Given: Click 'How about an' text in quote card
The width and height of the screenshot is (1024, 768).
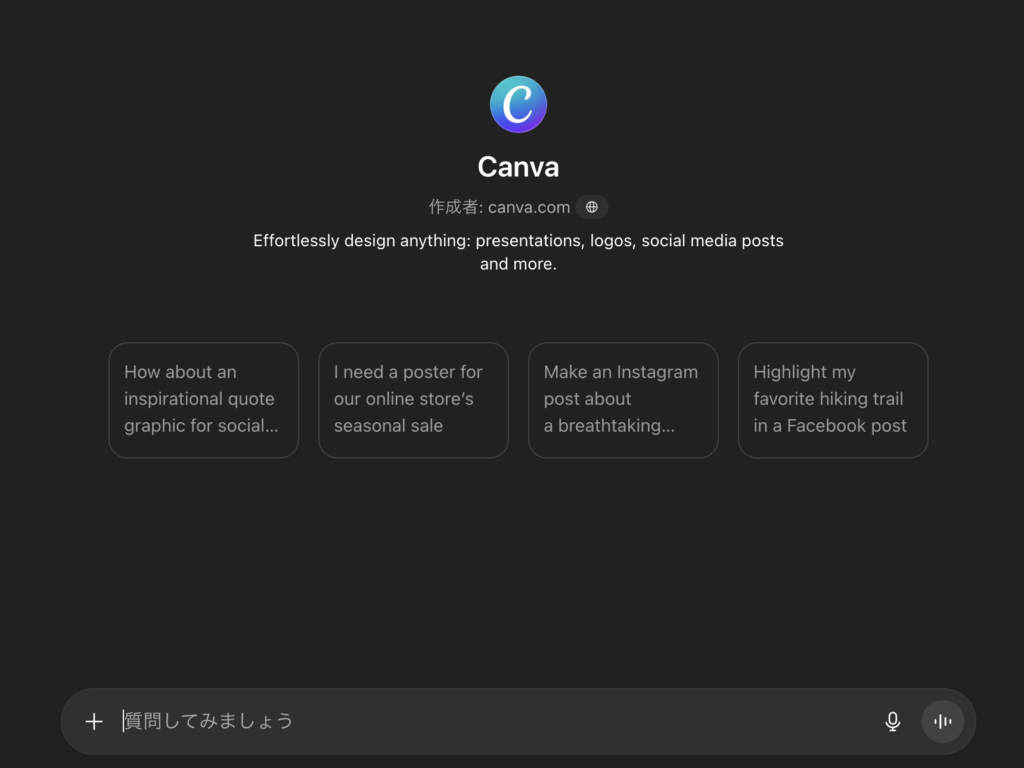Looking at the screenshot, I should click(x=180, y=372).
